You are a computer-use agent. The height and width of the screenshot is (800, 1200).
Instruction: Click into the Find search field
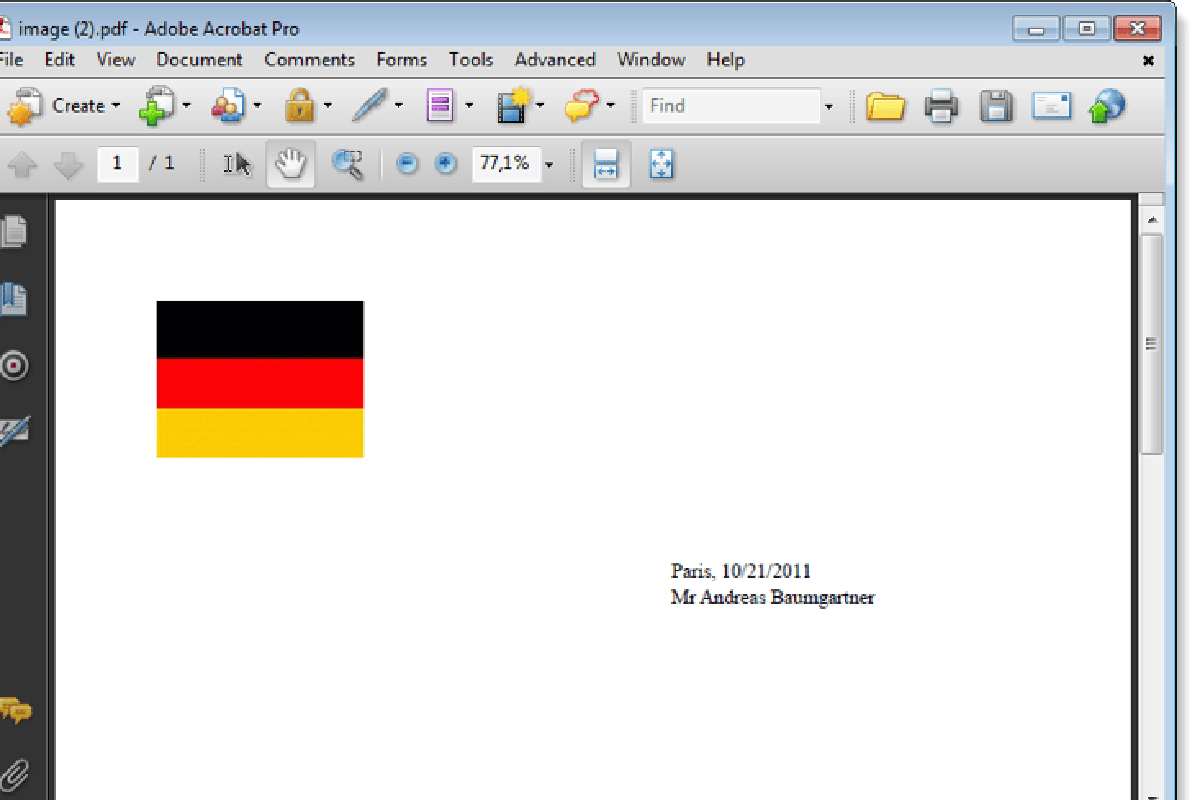[x=730, y=106]
